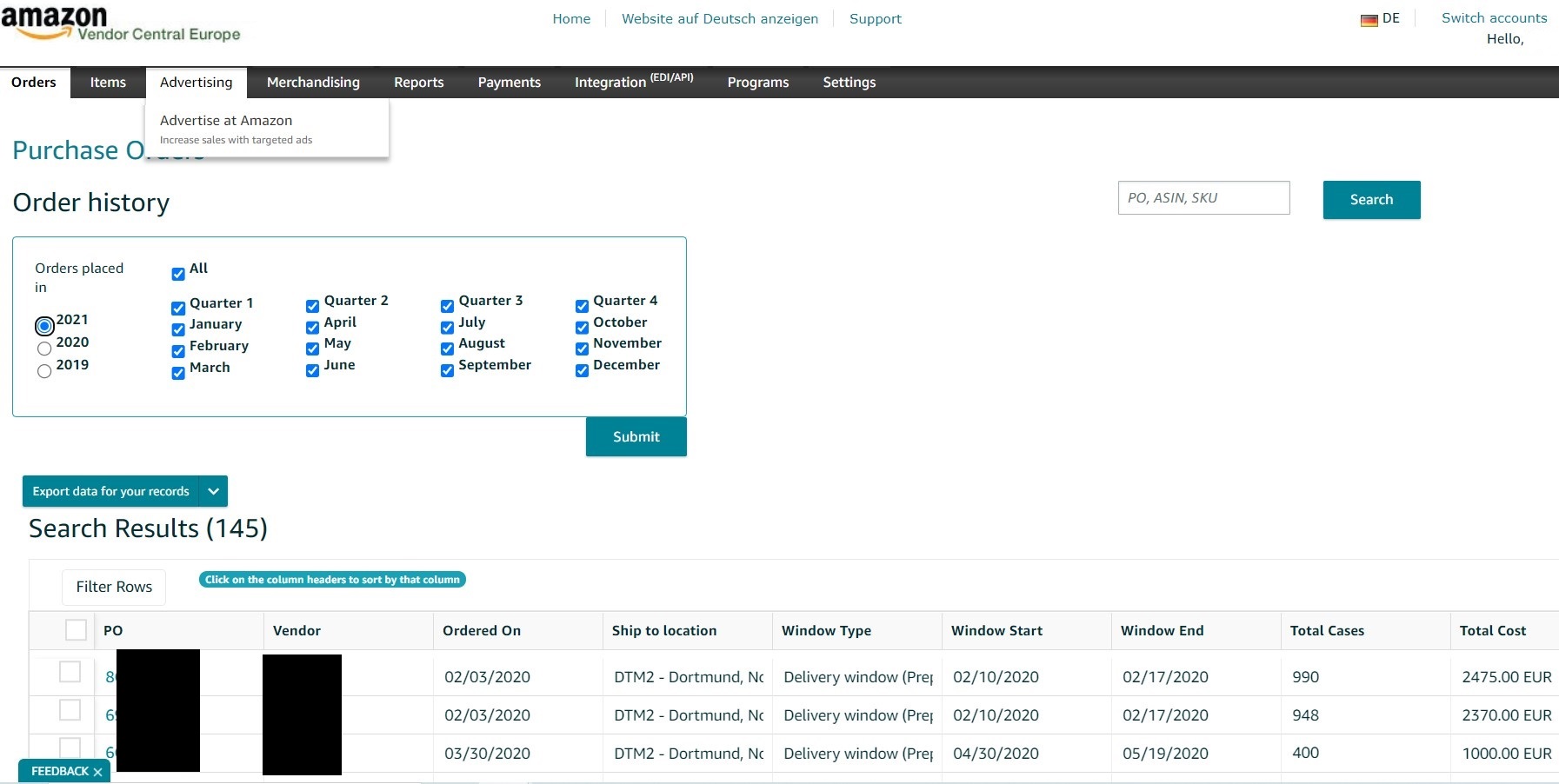
Task: Select the 2020 year radio button
Action: (x=44, y=349)
